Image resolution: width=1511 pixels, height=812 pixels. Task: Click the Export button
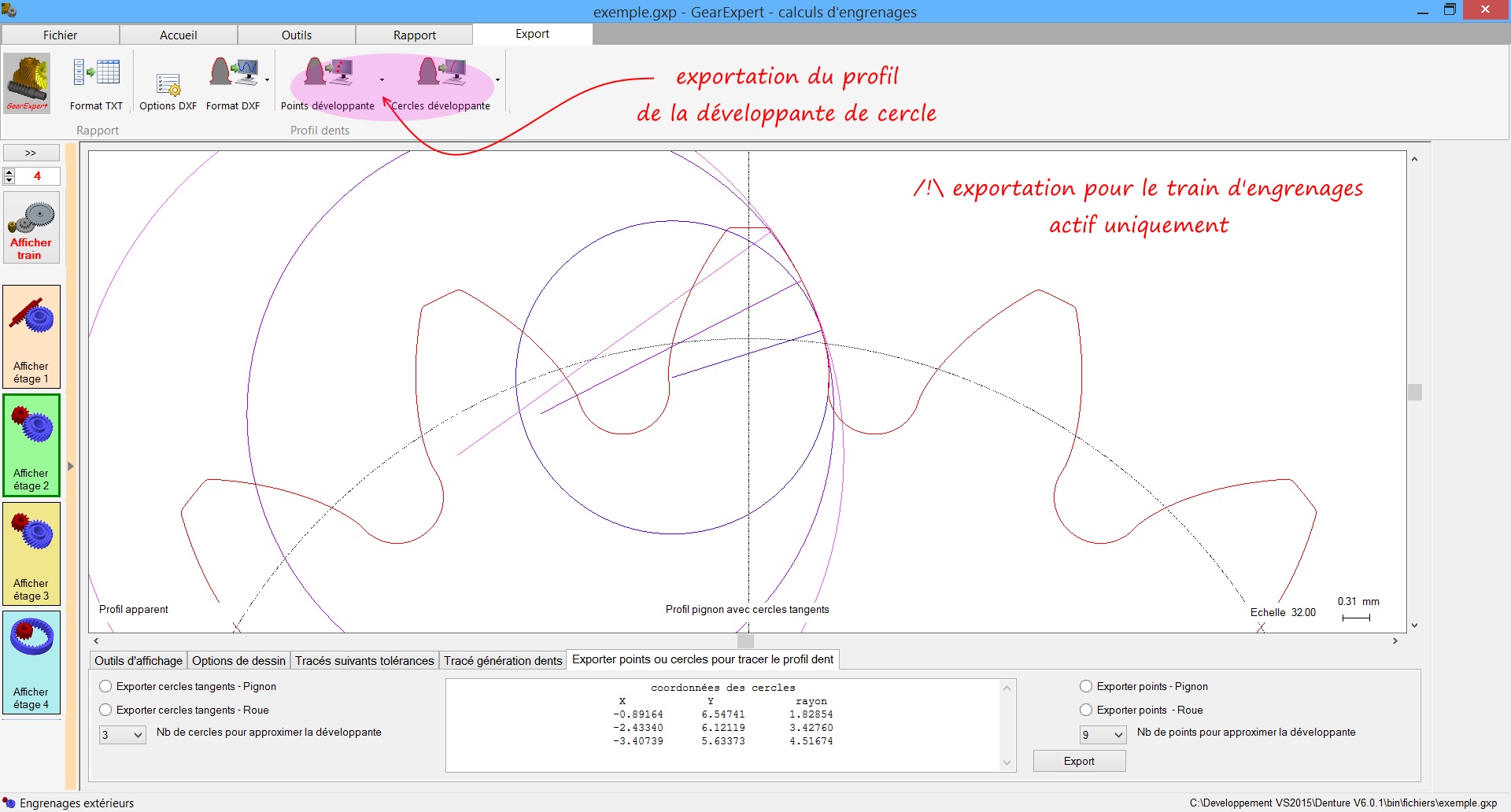point(1079,761)
